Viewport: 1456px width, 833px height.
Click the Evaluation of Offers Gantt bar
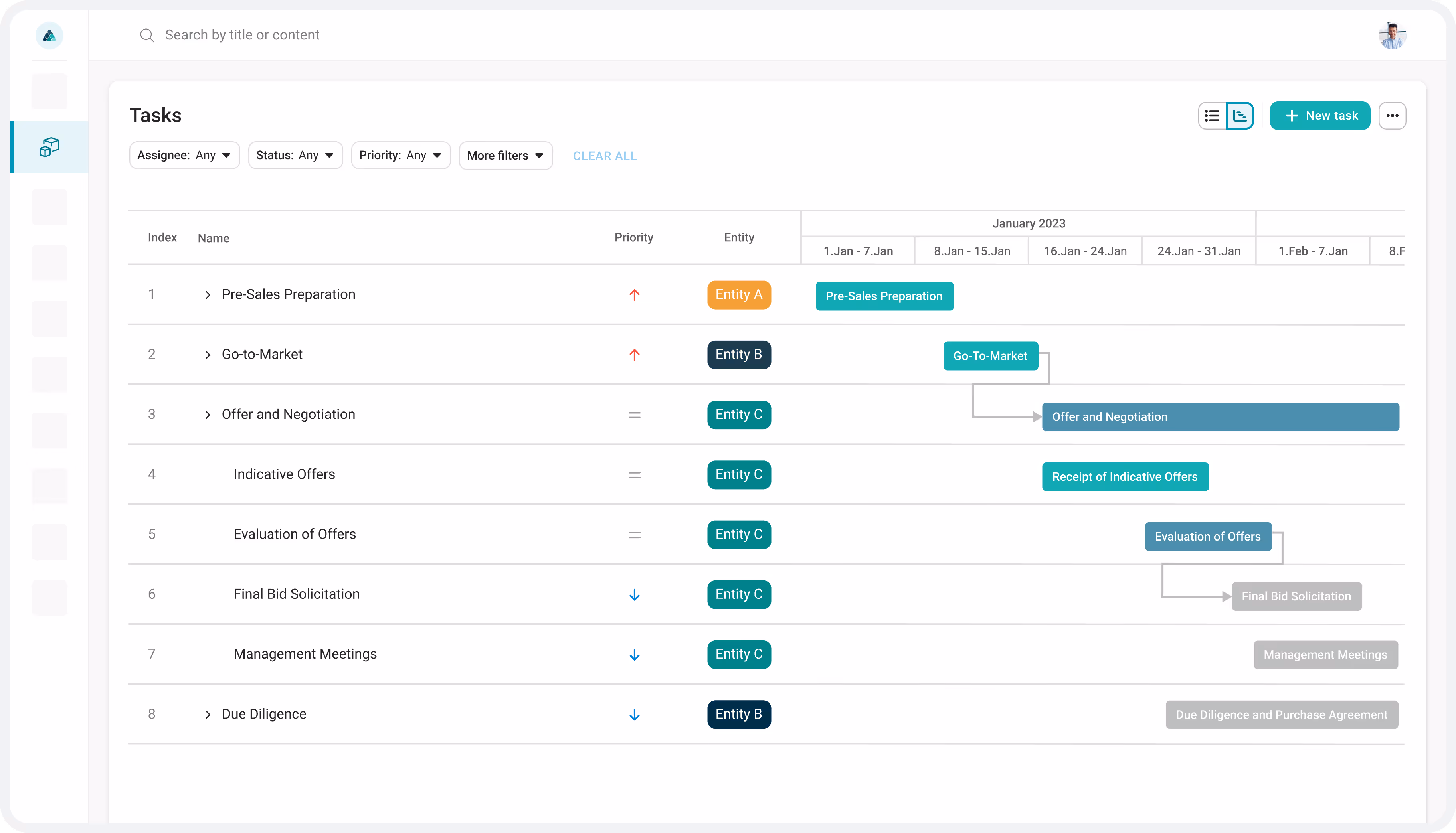(1208, 537)
